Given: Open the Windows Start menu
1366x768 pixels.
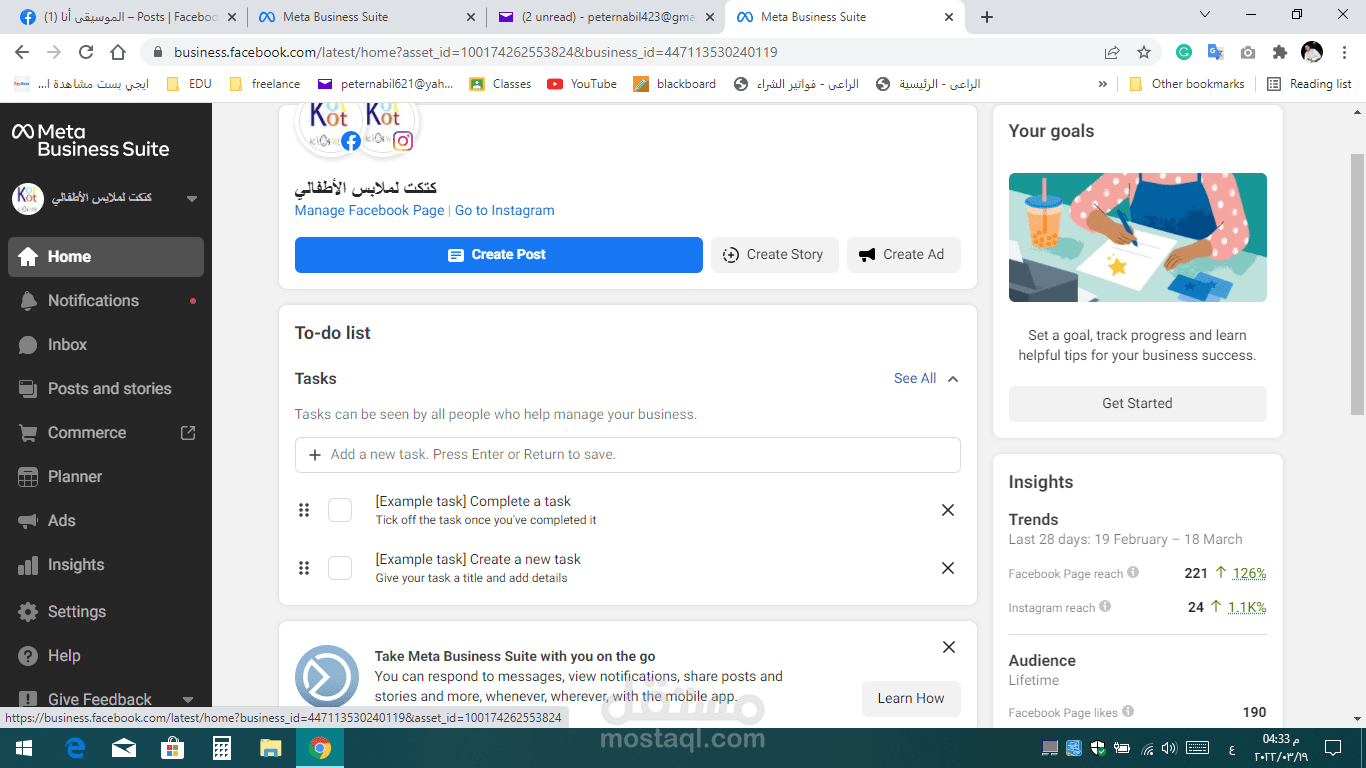Looking at the screenshot, I should coord(23,747).
